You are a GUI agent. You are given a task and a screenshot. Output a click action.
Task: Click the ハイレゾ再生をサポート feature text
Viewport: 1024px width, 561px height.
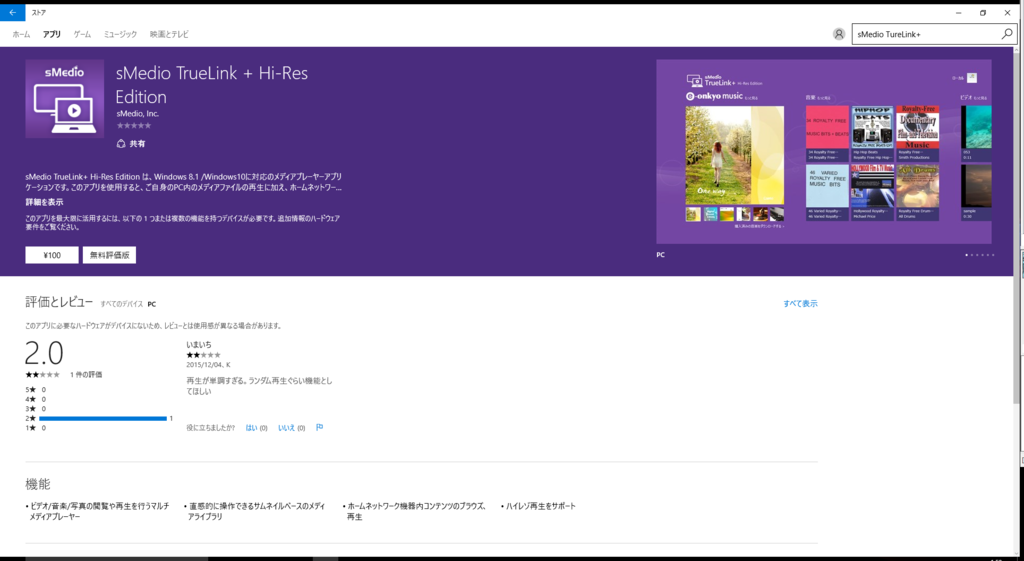pos(539,506)
